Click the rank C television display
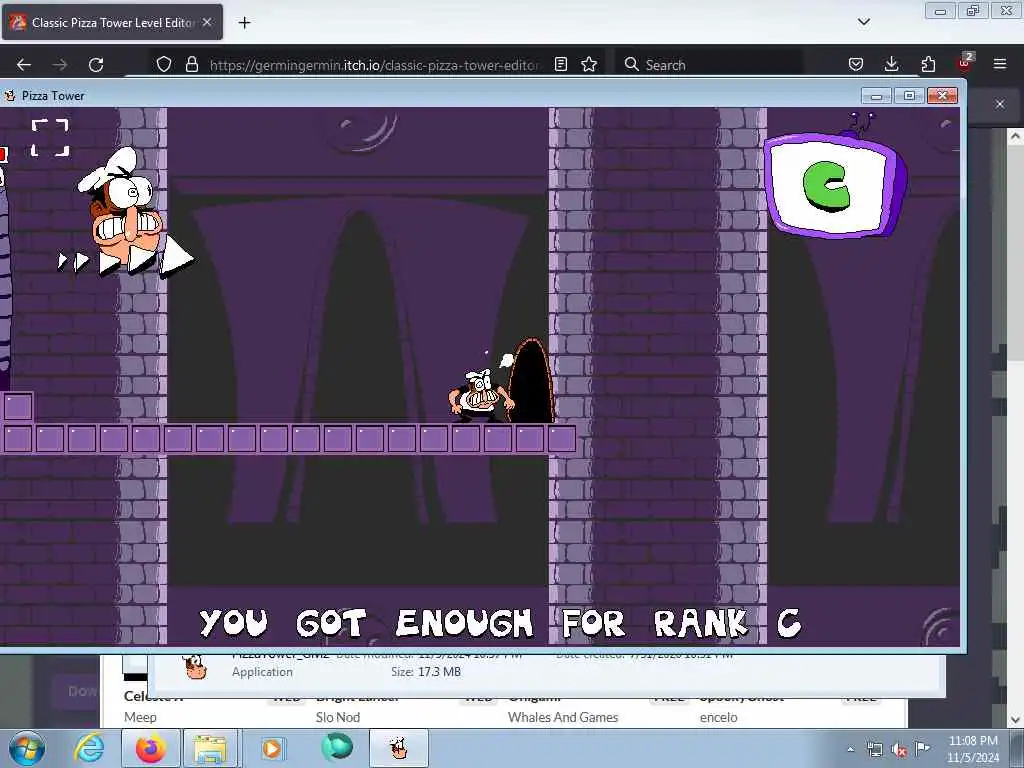This screenshot has width=1024, height=768. [x=835, y=184]
